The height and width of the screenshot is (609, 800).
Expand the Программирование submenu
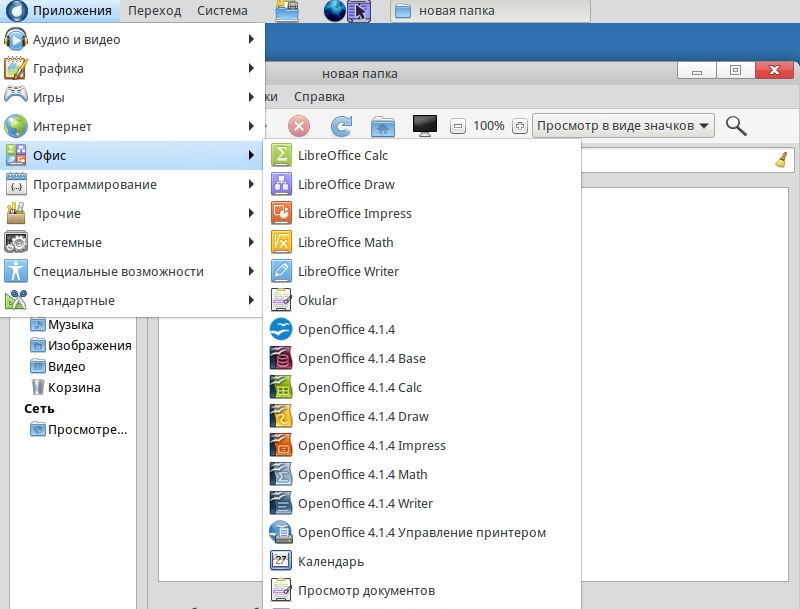point(131,185)
